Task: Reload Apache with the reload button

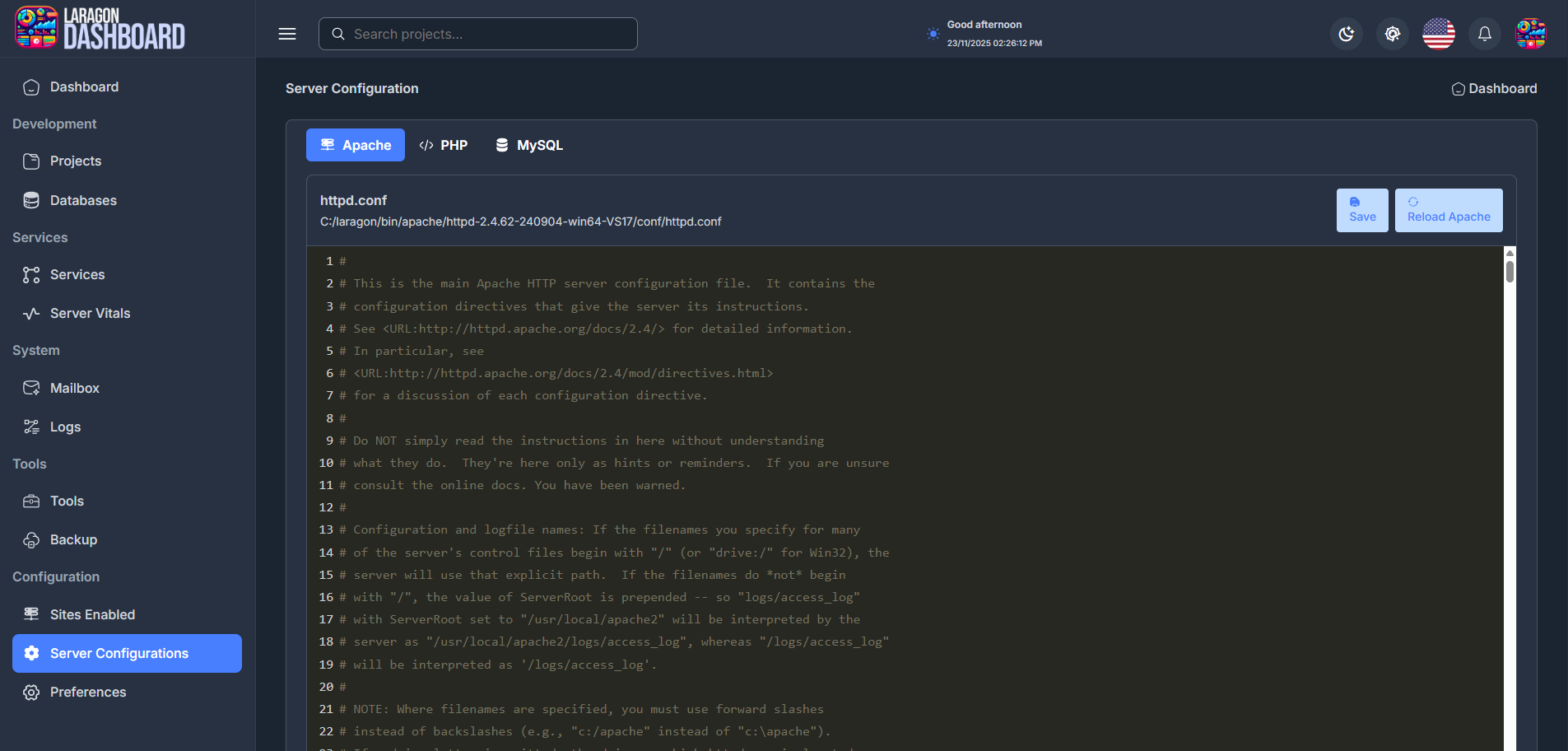Action: point(1448,210)
